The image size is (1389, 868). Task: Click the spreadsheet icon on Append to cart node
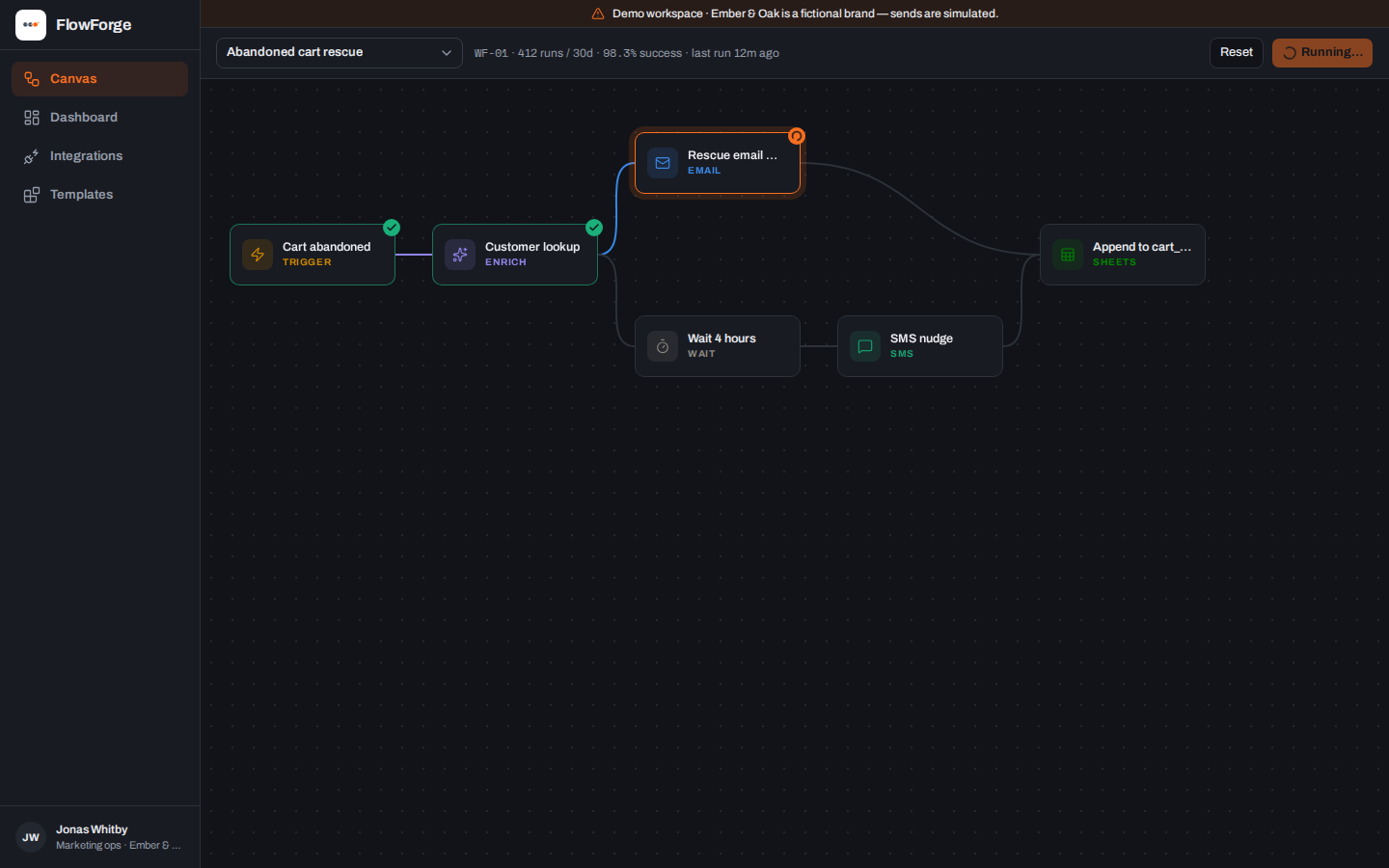point(1068,255)
